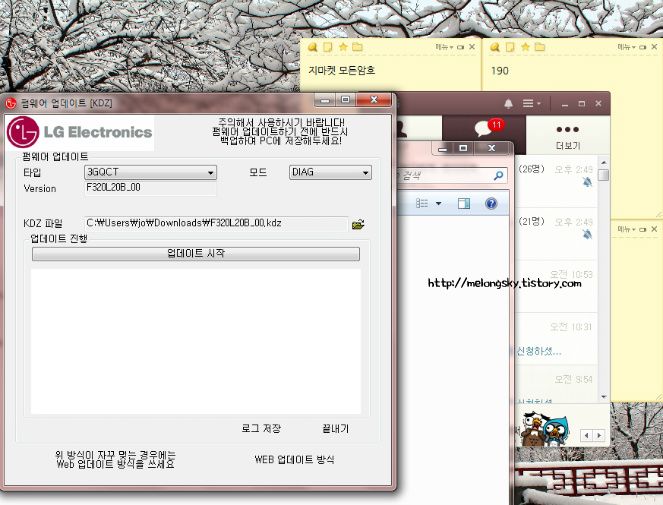Click 지마켓 모든암호 note text
This screenshot has height=505, width=663.
(342, 70)
